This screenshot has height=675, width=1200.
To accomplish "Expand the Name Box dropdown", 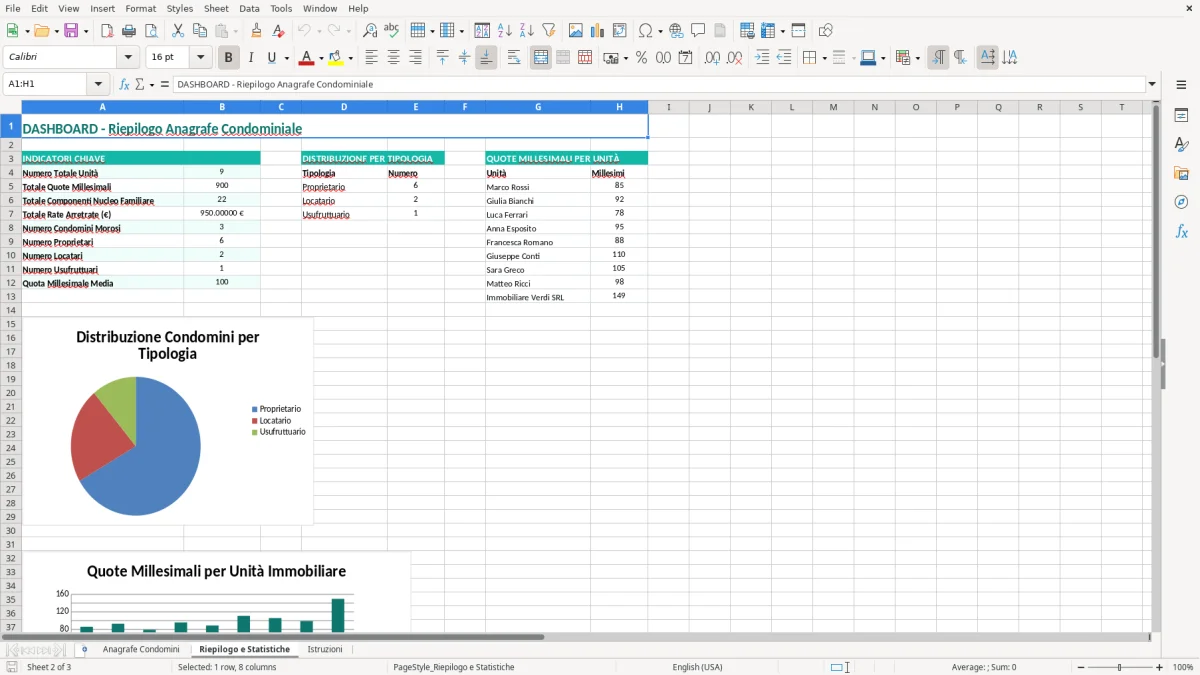I will 98,85.
